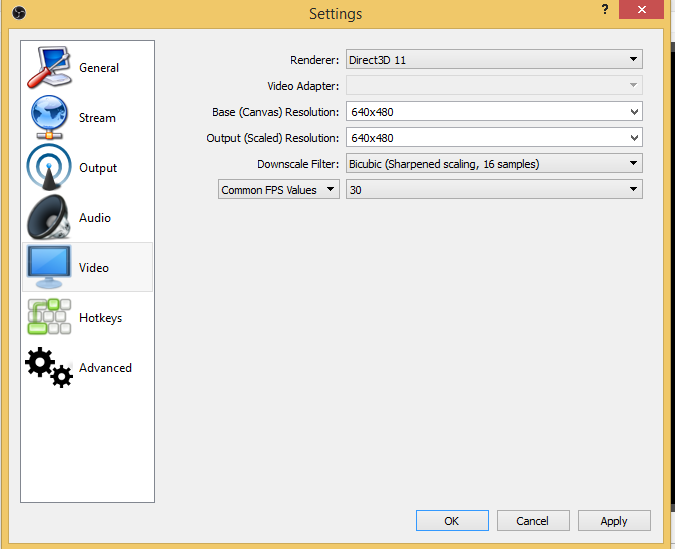
Task: Expand the Common FPS Values selector
Action: [x=279, y=190]
